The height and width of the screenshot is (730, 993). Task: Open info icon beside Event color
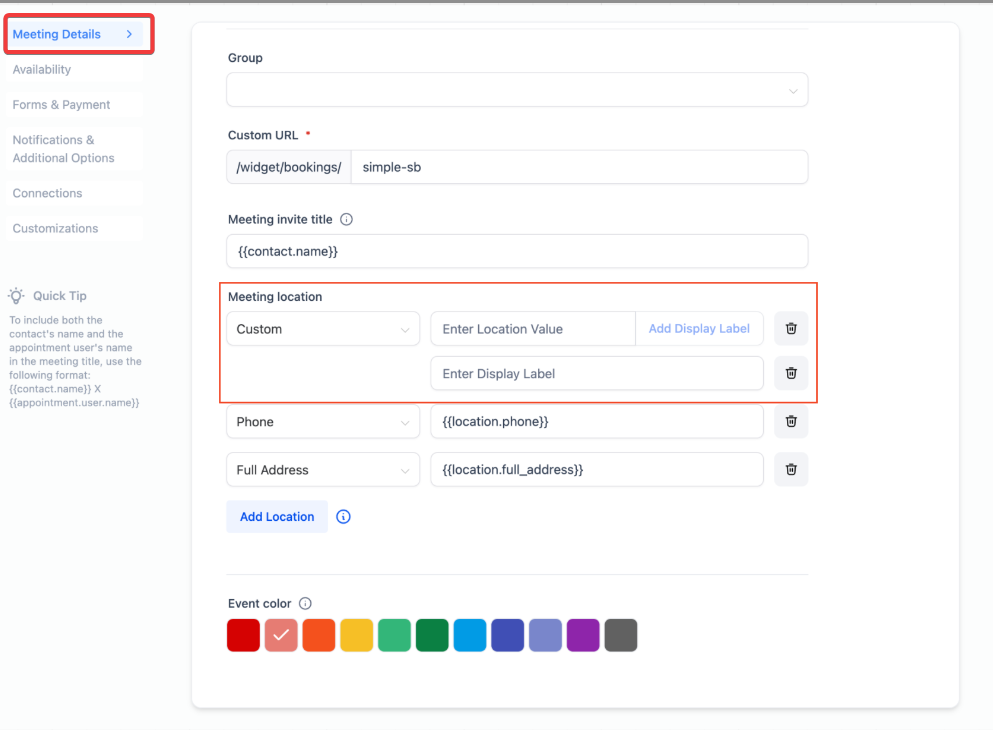pyautogui.click(x=306, y=604)
